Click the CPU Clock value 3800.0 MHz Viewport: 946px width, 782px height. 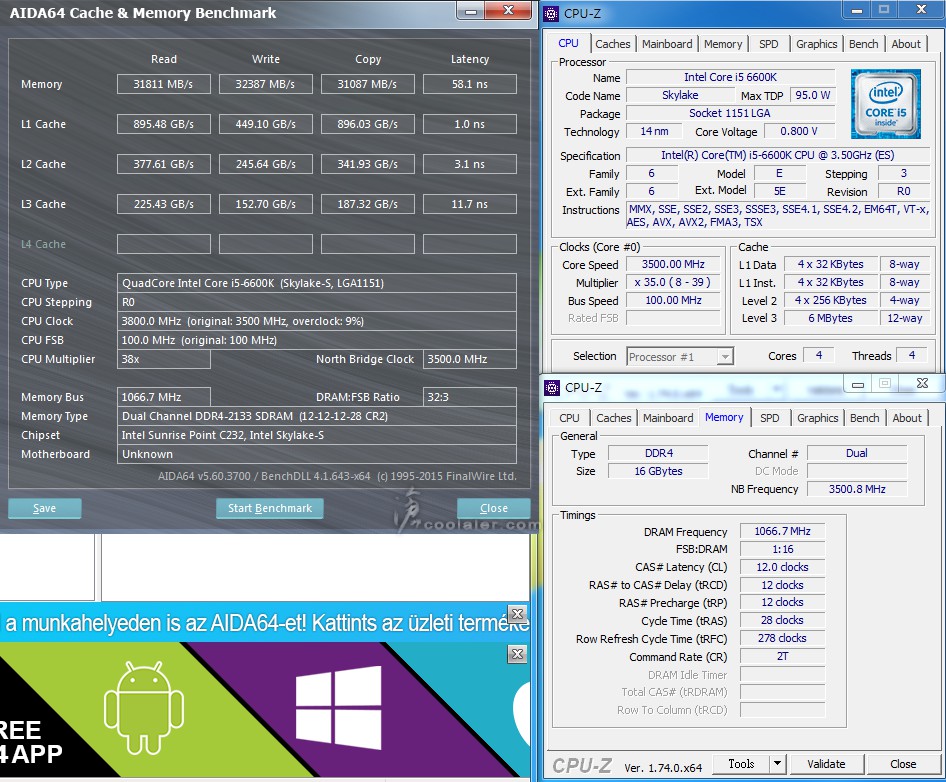coord(317,321)
